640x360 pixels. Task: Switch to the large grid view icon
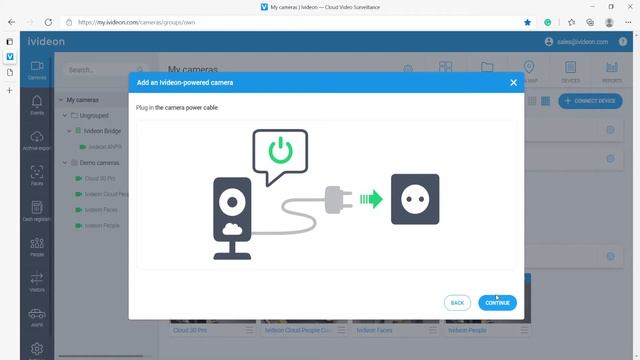point(545,101)
